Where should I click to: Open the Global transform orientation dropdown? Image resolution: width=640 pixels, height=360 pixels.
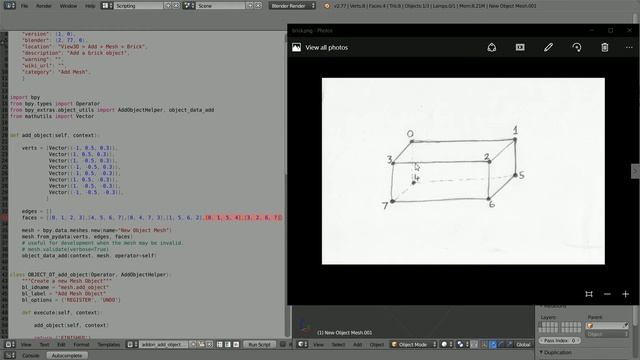(x=525, y=344)
